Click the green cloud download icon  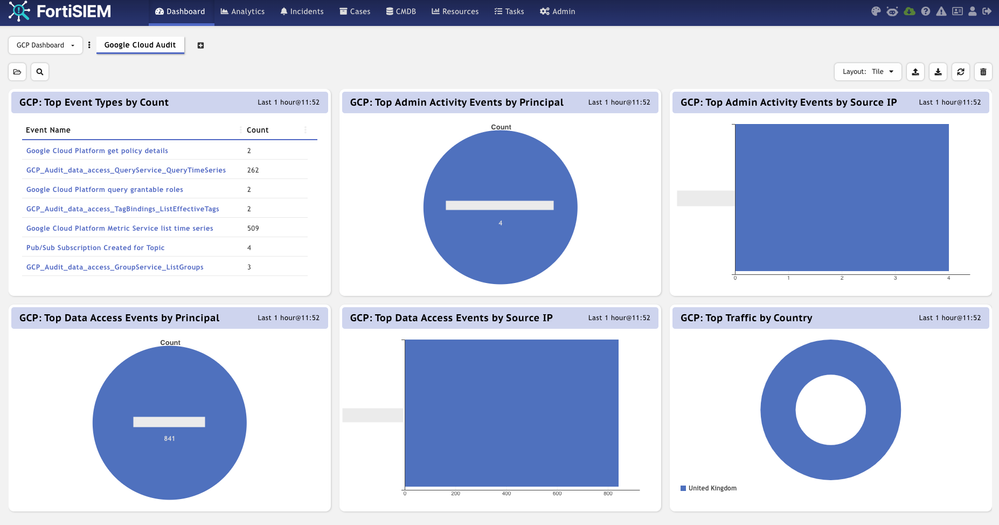coord(909,11)
